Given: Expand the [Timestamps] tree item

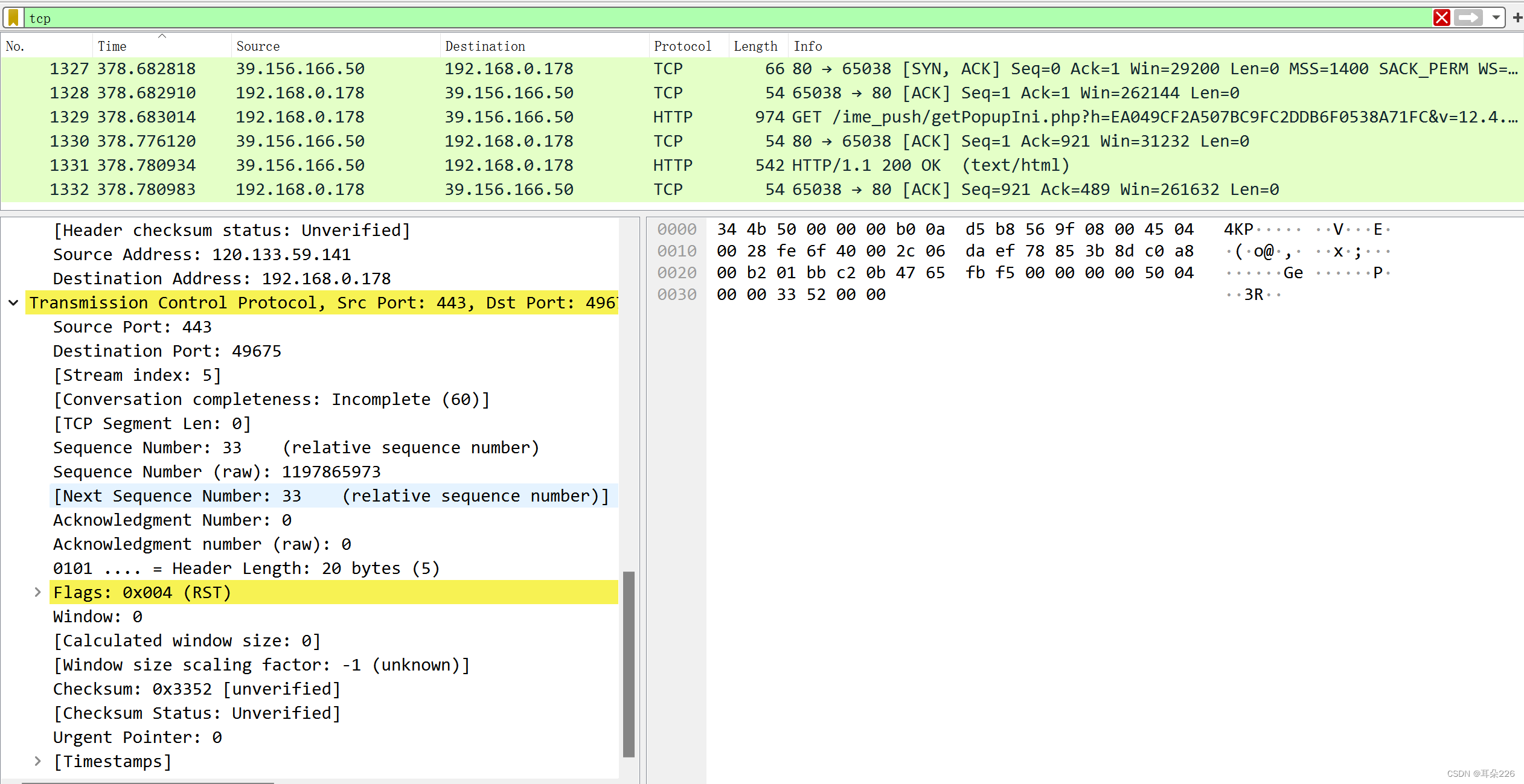Looking at the screenshot, I should pos(38,762).
